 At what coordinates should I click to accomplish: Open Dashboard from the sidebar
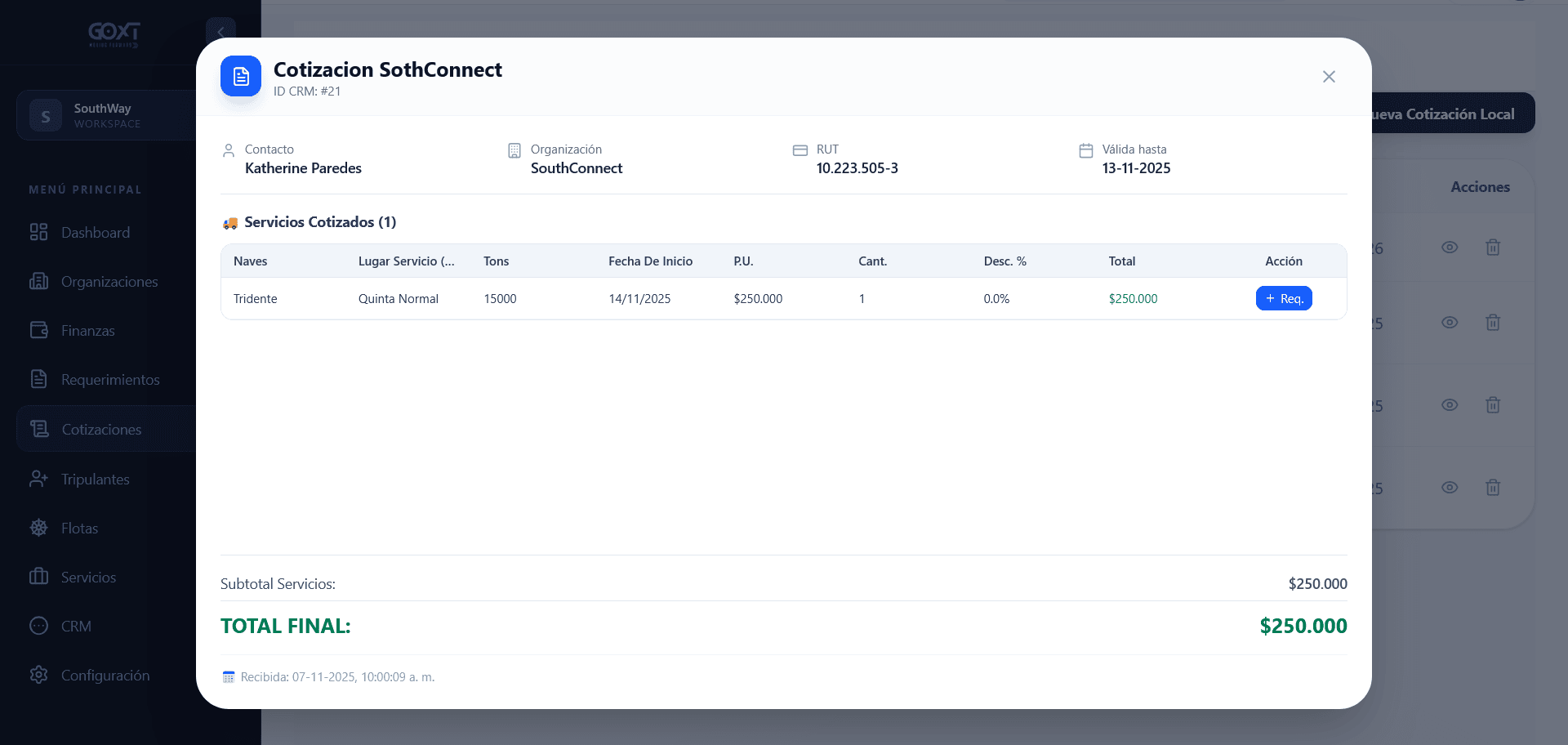96,233
